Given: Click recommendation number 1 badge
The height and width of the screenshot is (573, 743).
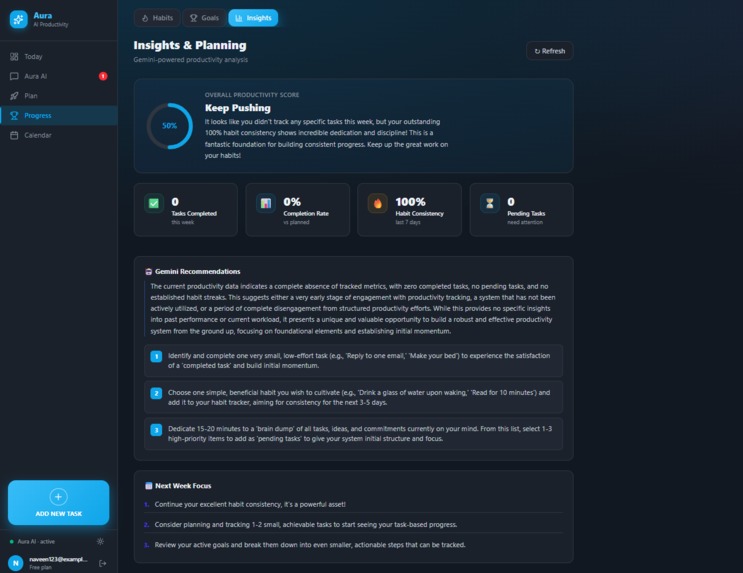Looking at the screenshot, I should (156, 356).
